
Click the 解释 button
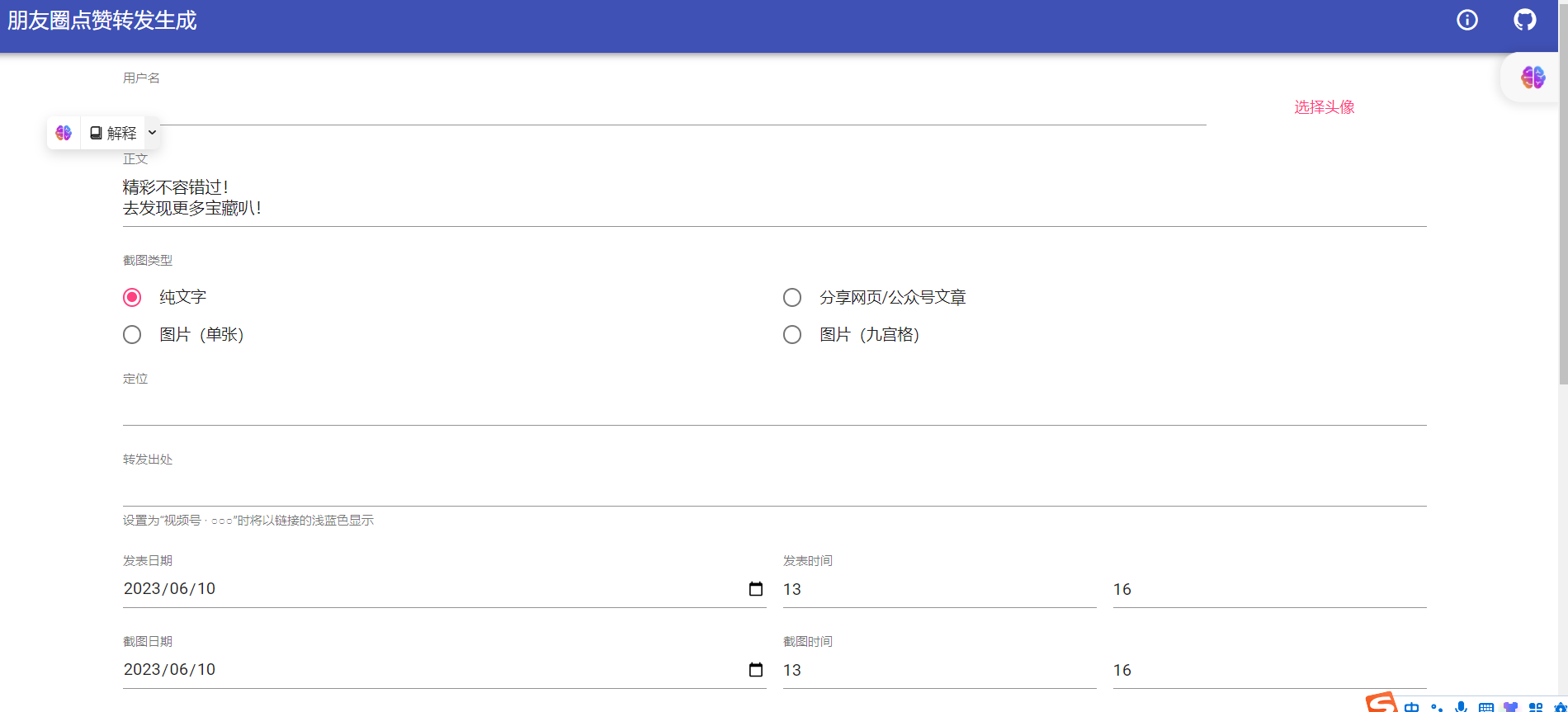click(x=113, y=133)
